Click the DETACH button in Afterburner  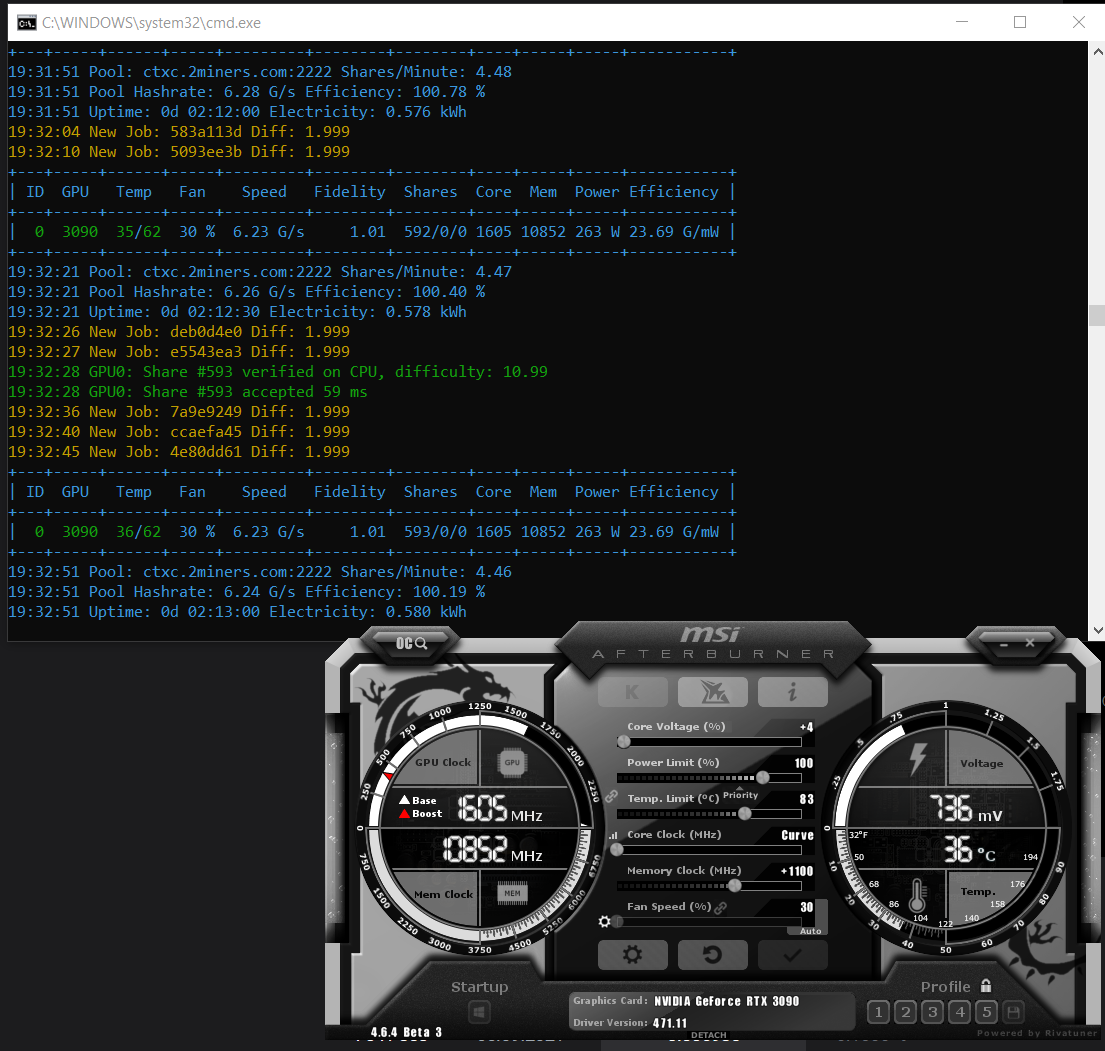click(x=708, y=1035)
